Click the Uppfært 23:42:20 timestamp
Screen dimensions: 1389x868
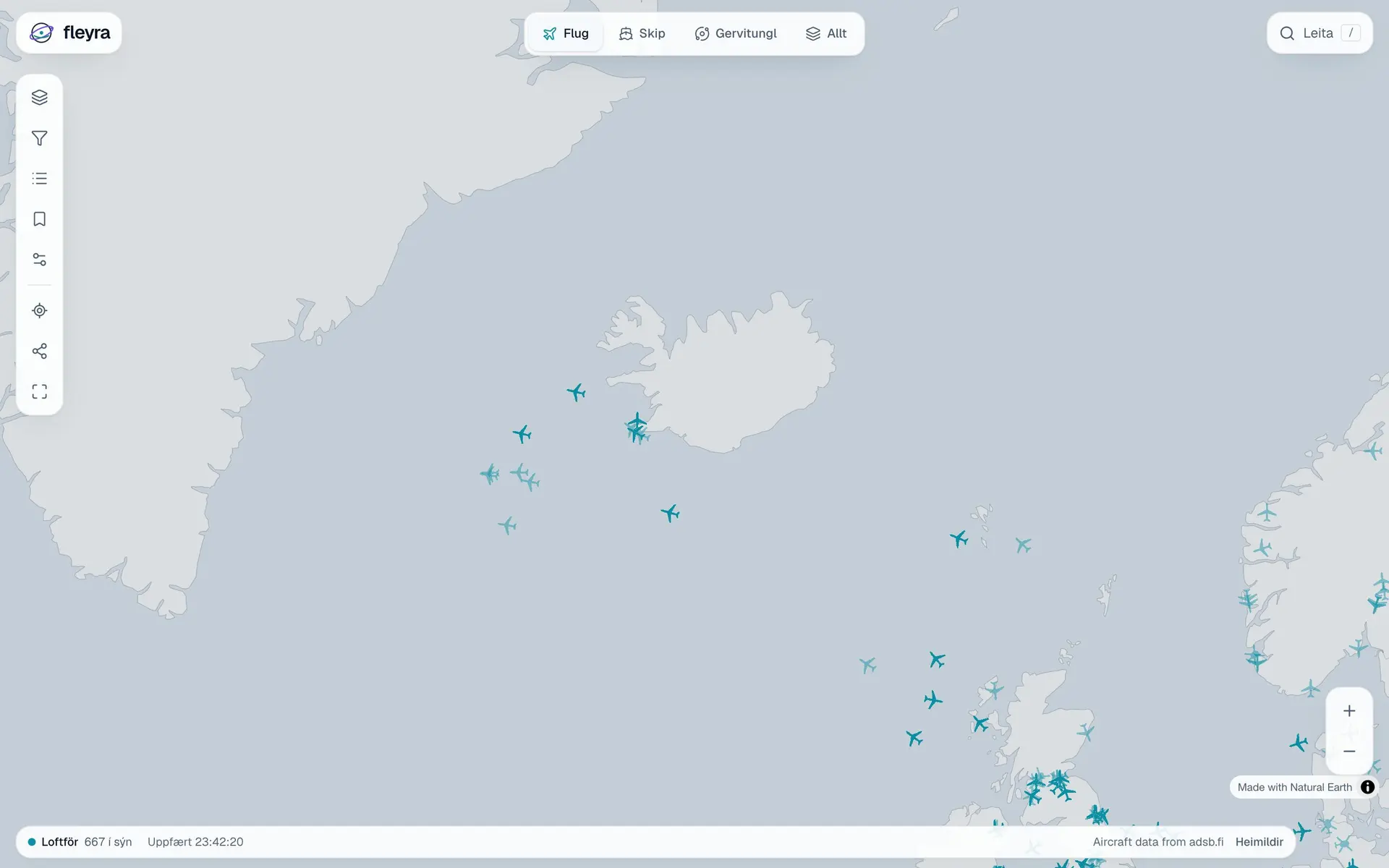click(195, 842)
